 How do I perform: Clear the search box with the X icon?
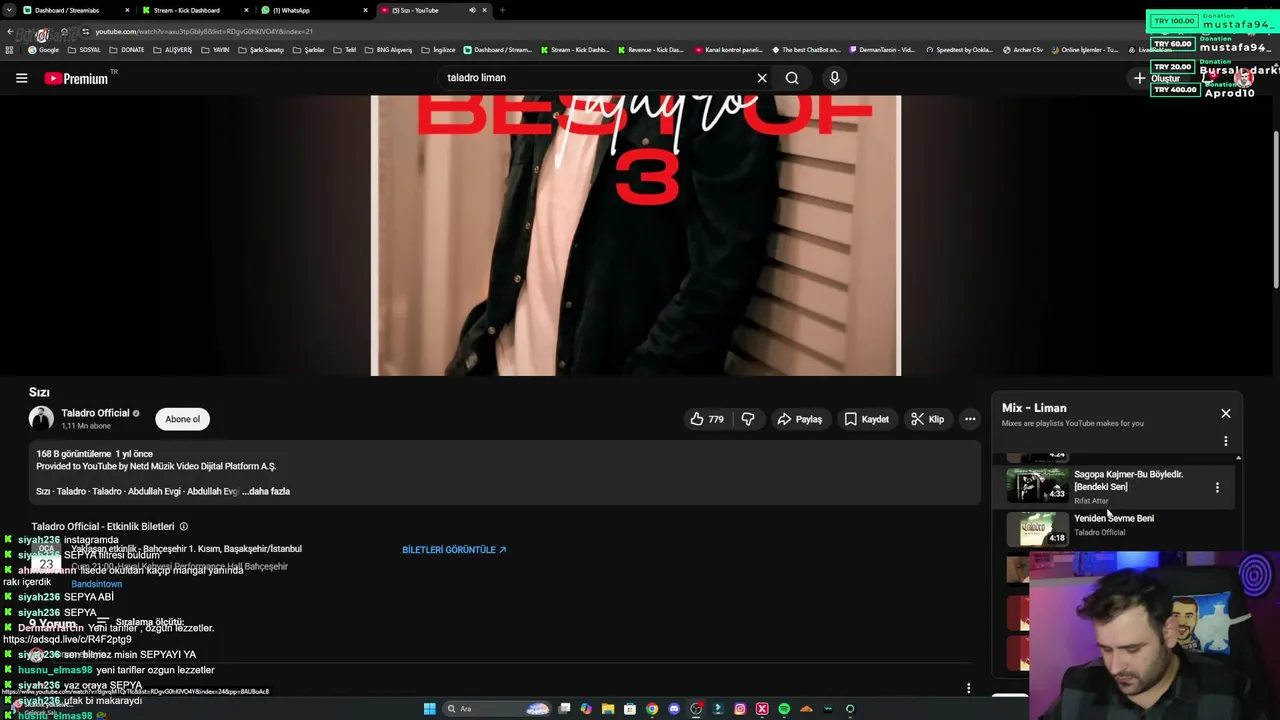pyautogui.click(x=762, y=78)
